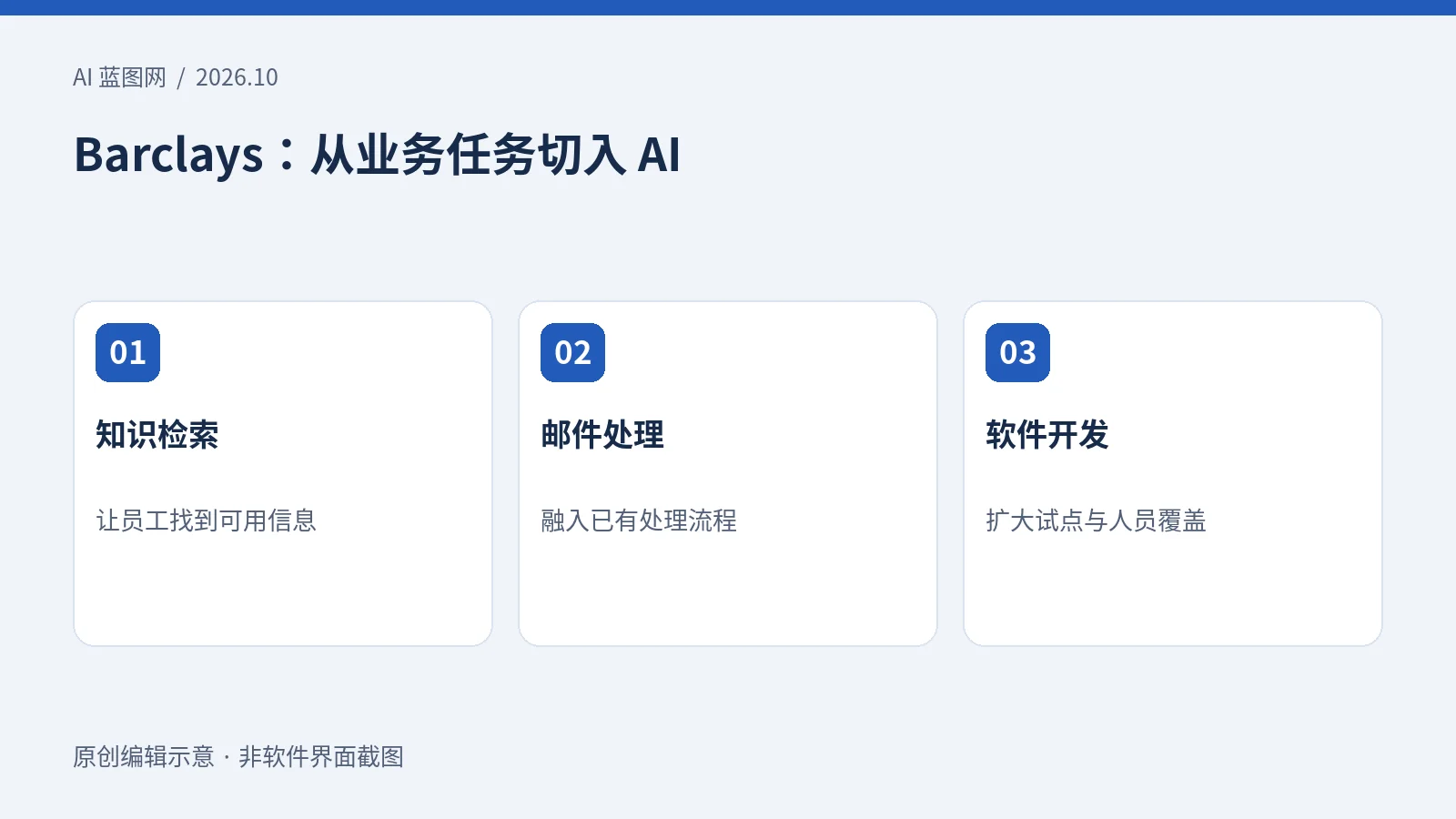Screen dimensions: 1456x819
Task: Click the blue 03 number badge
Action: coord(1017,352)
